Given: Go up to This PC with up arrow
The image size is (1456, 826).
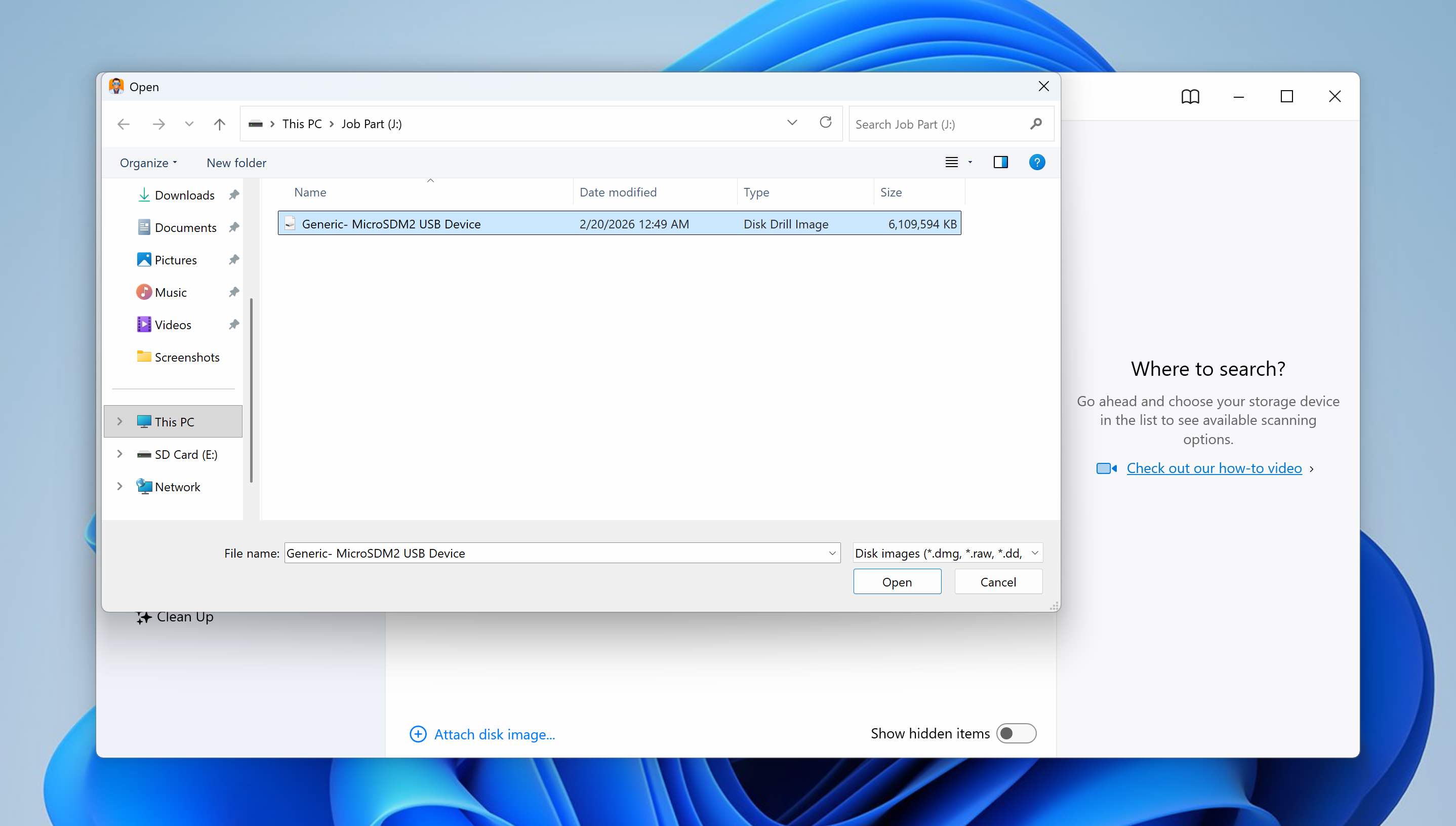Looking at the screenshot, I should click(219, 124).
